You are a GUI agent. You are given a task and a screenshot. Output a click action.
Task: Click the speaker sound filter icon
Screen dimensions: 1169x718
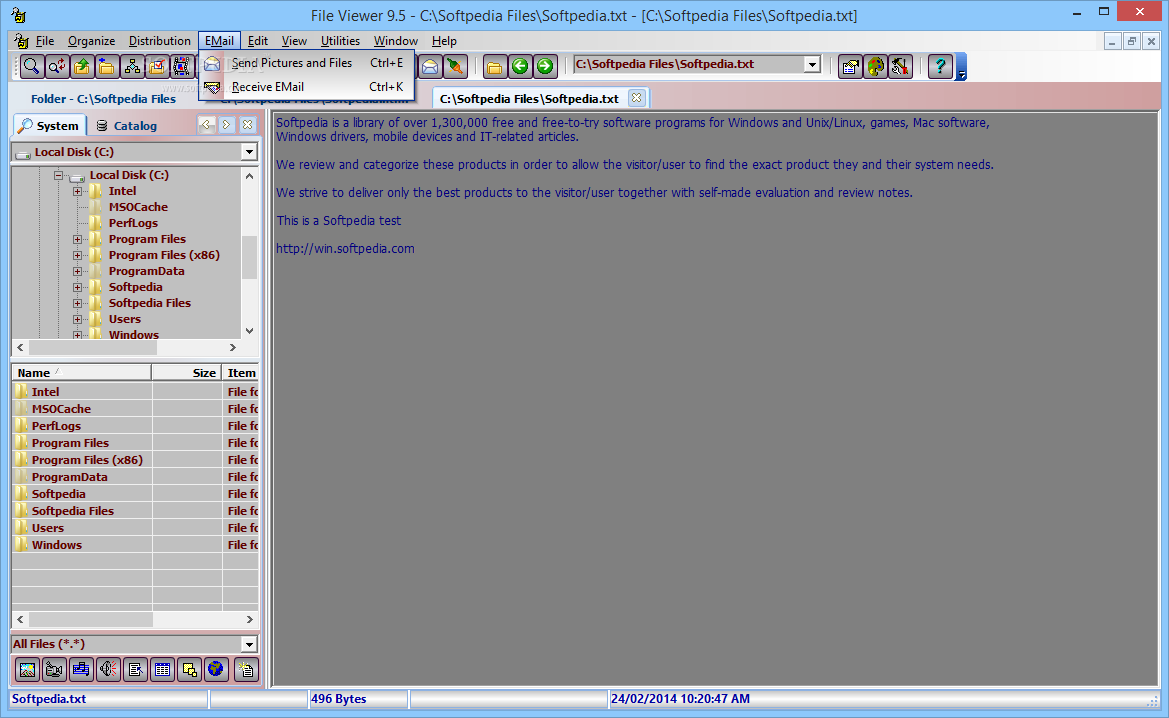tap(108, 670)
